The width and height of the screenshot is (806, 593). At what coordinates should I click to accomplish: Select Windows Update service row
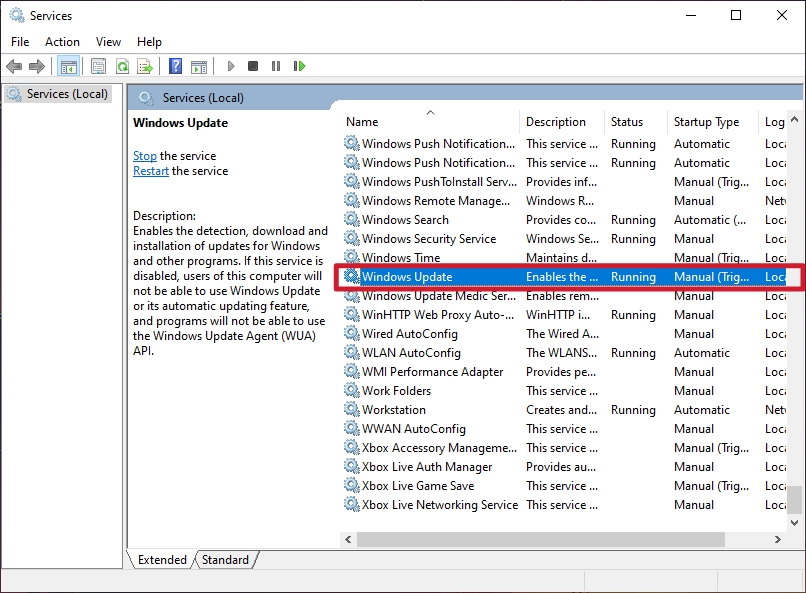pos(565,276)
